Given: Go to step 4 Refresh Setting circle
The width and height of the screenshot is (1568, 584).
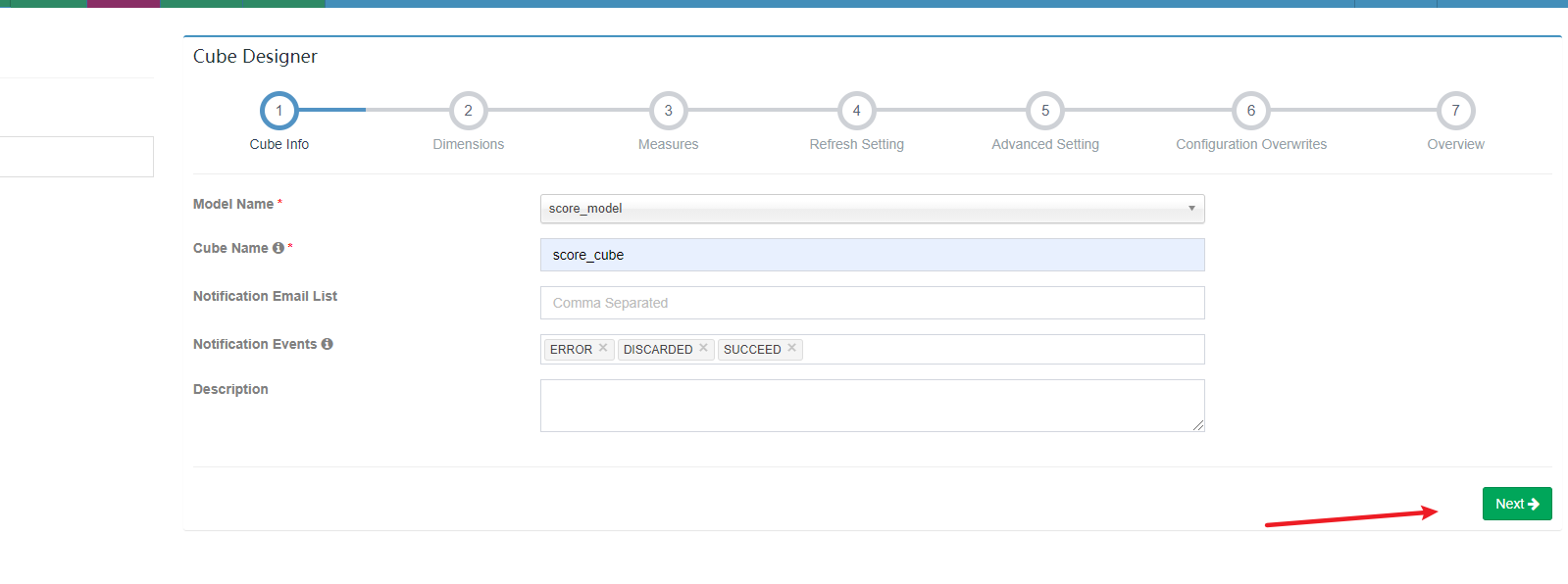Looking at the screenshot, I should [857, 111].
